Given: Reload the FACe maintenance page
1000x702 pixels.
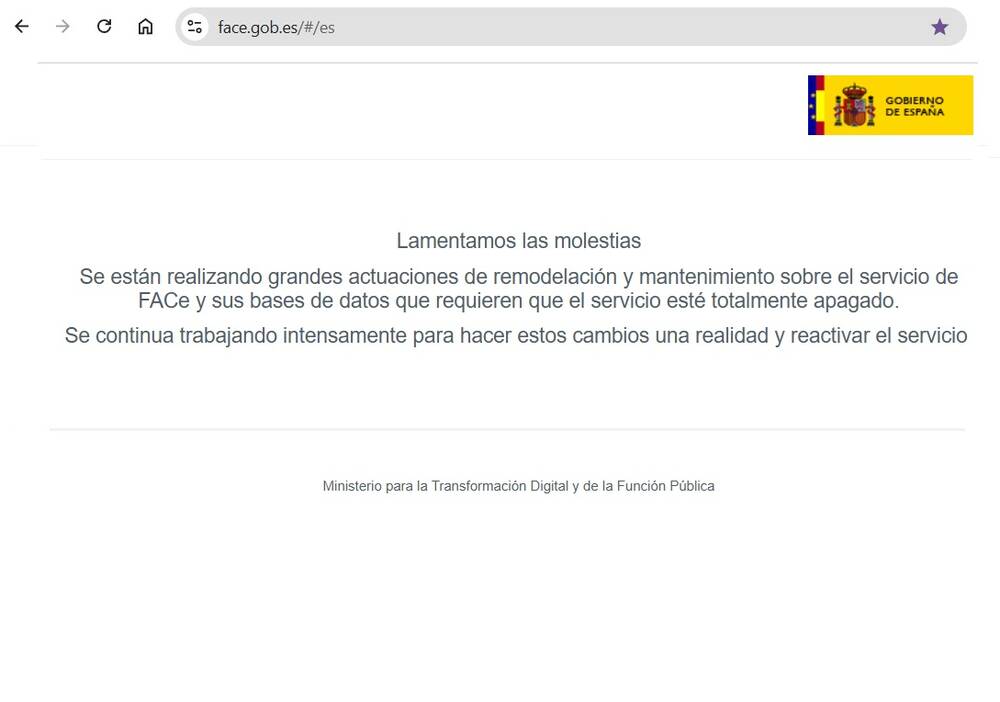Looking at the screenshot, I should click(103, 26).
